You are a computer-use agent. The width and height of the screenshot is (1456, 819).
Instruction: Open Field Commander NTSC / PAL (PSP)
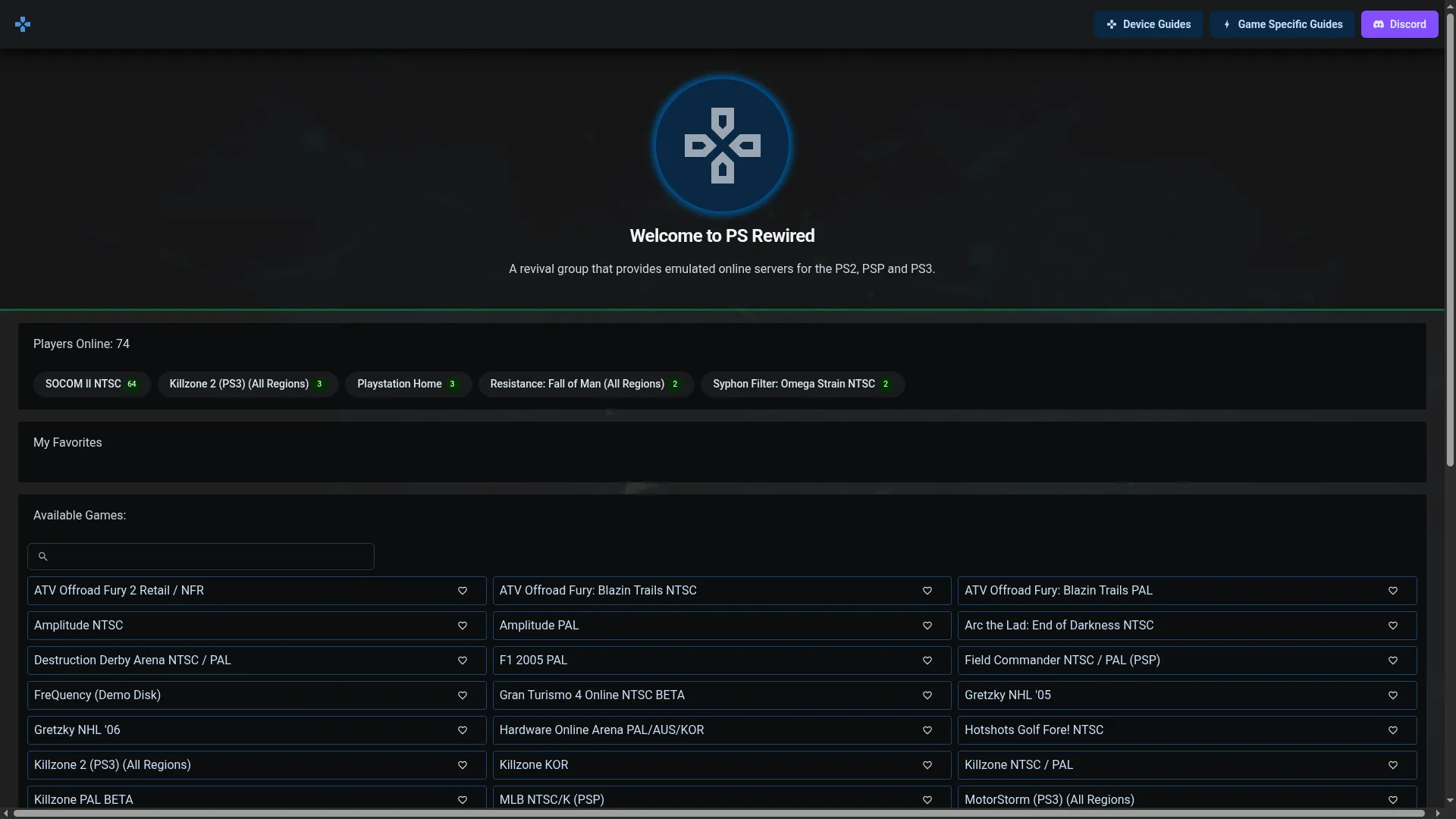tap(1187, 661)
